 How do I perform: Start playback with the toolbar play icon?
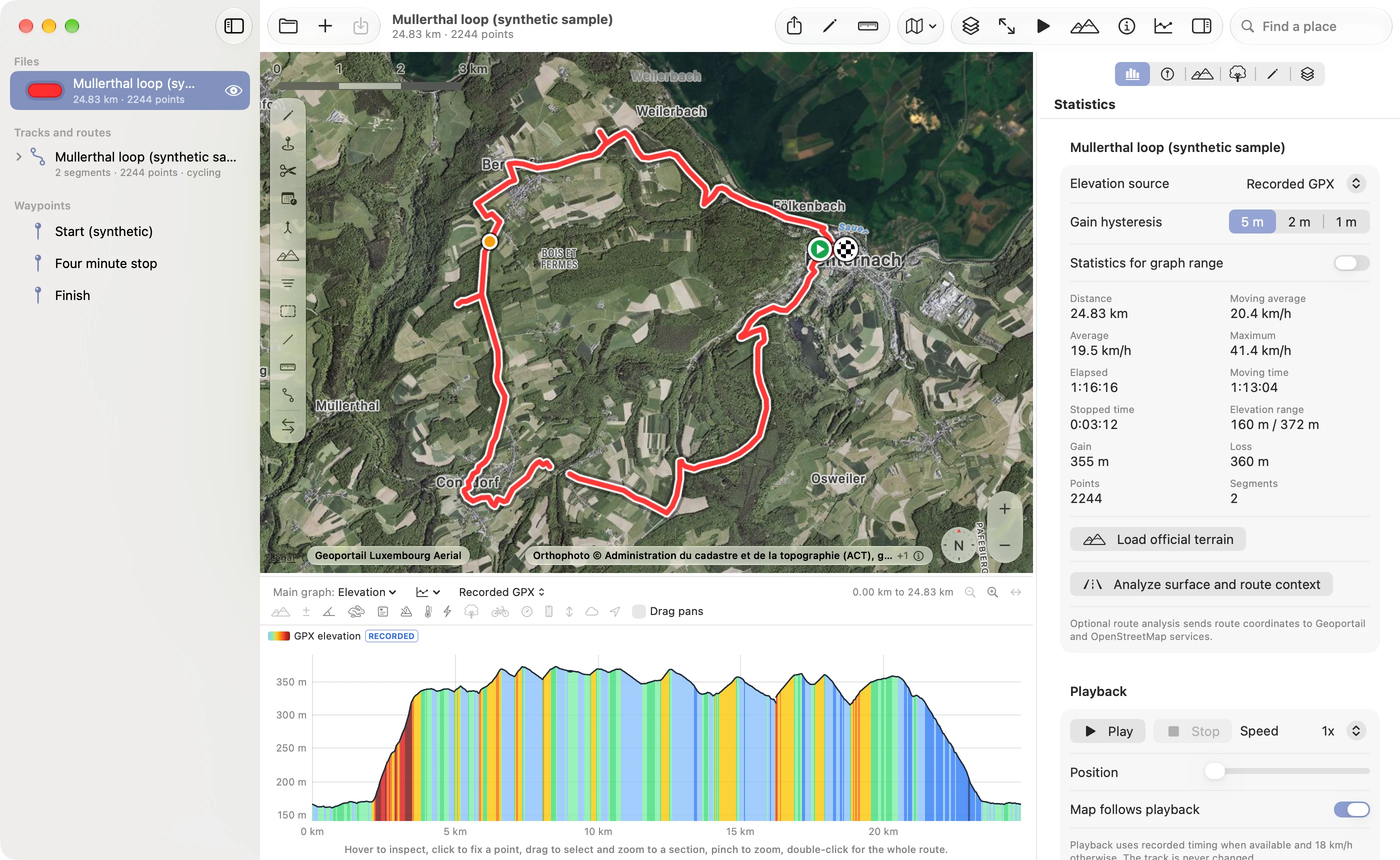click(1043, 26)
